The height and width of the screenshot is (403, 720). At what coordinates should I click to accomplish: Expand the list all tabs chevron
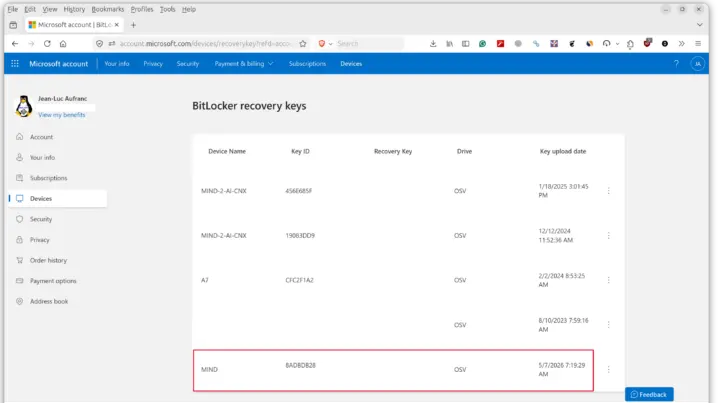tap(699, 25)
